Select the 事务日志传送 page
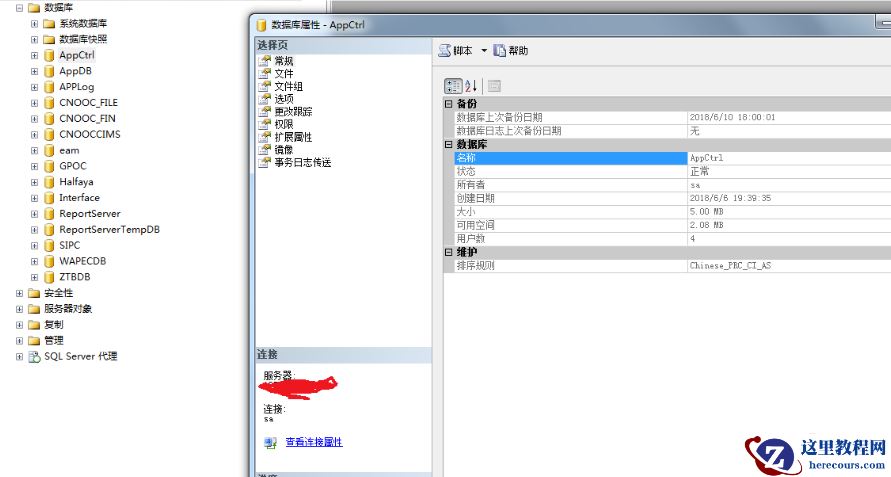The height and width of the screenshot is (477, 891). [302, 162]
